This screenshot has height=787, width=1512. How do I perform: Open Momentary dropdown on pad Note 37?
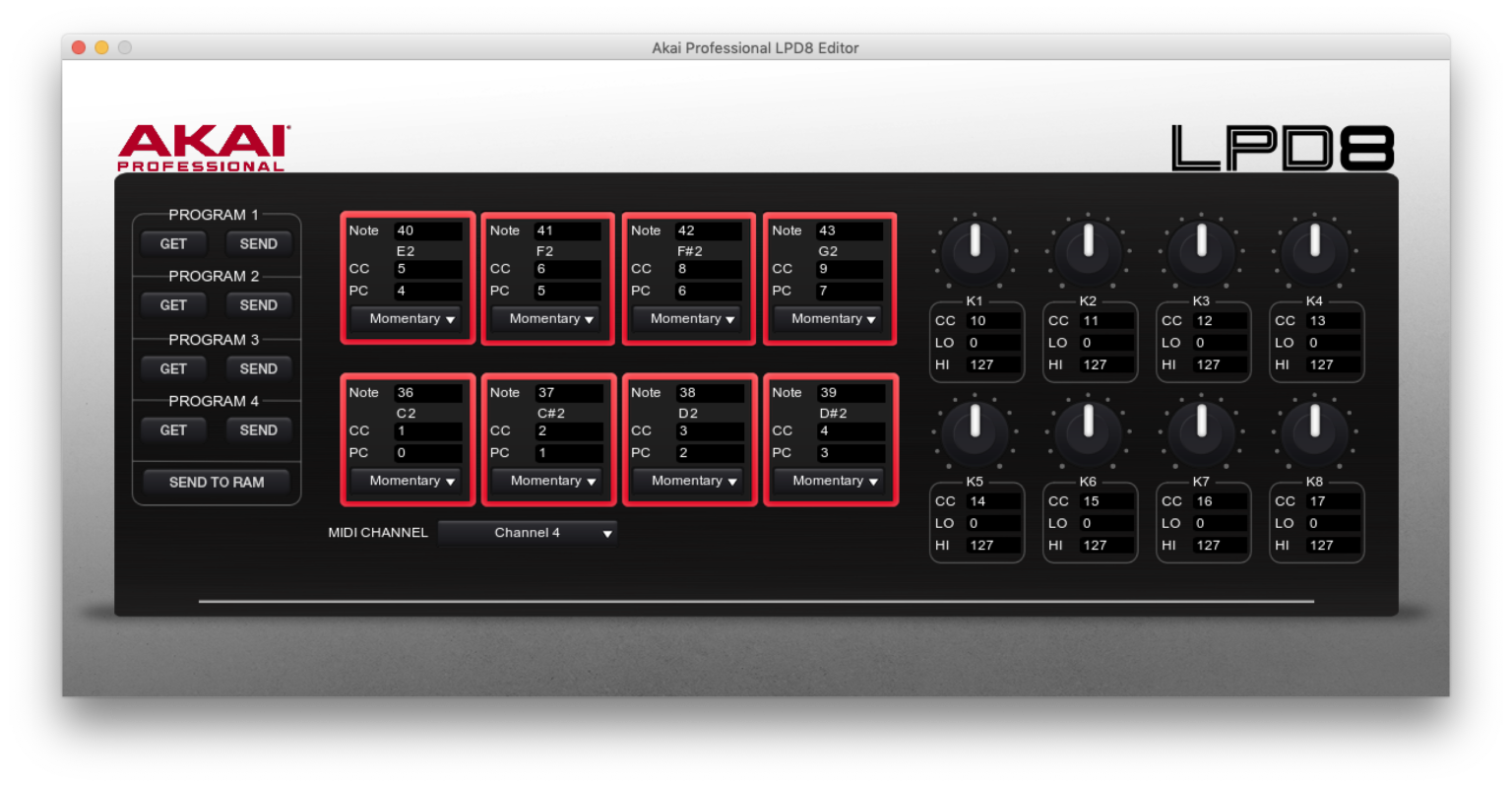(548, 481)
